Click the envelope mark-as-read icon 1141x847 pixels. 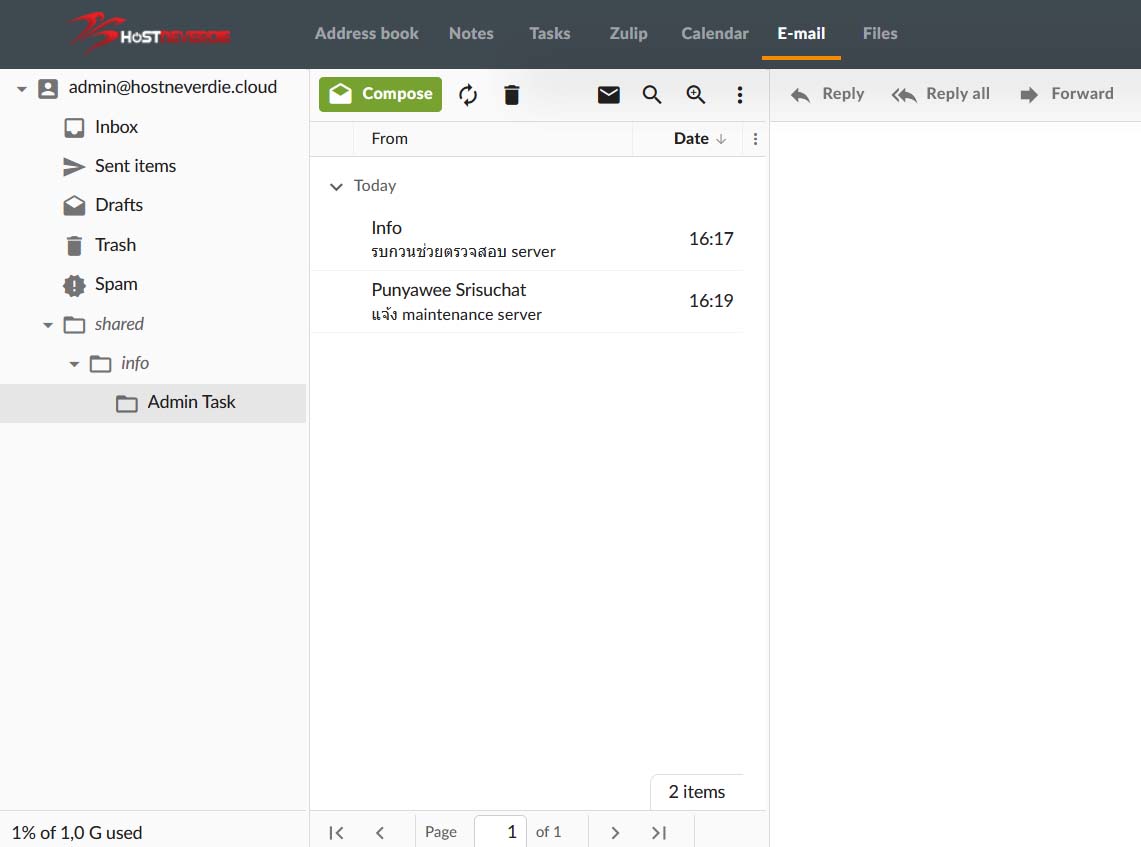point(608,95)
